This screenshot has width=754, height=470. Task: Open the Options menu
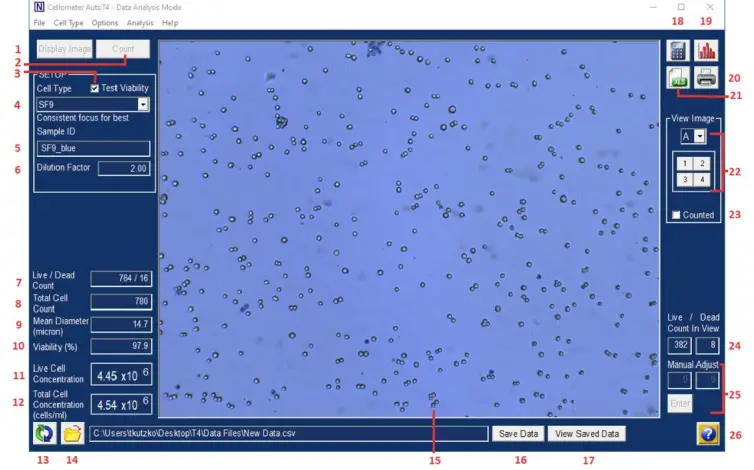tap(105, 23)
